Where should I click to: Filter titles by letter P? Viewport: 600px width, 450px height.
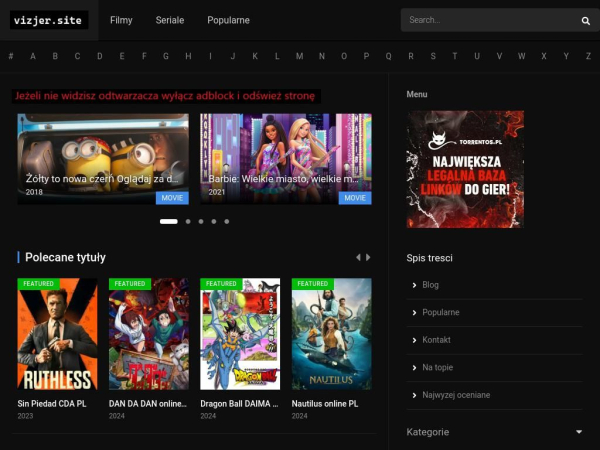[366, 56]
